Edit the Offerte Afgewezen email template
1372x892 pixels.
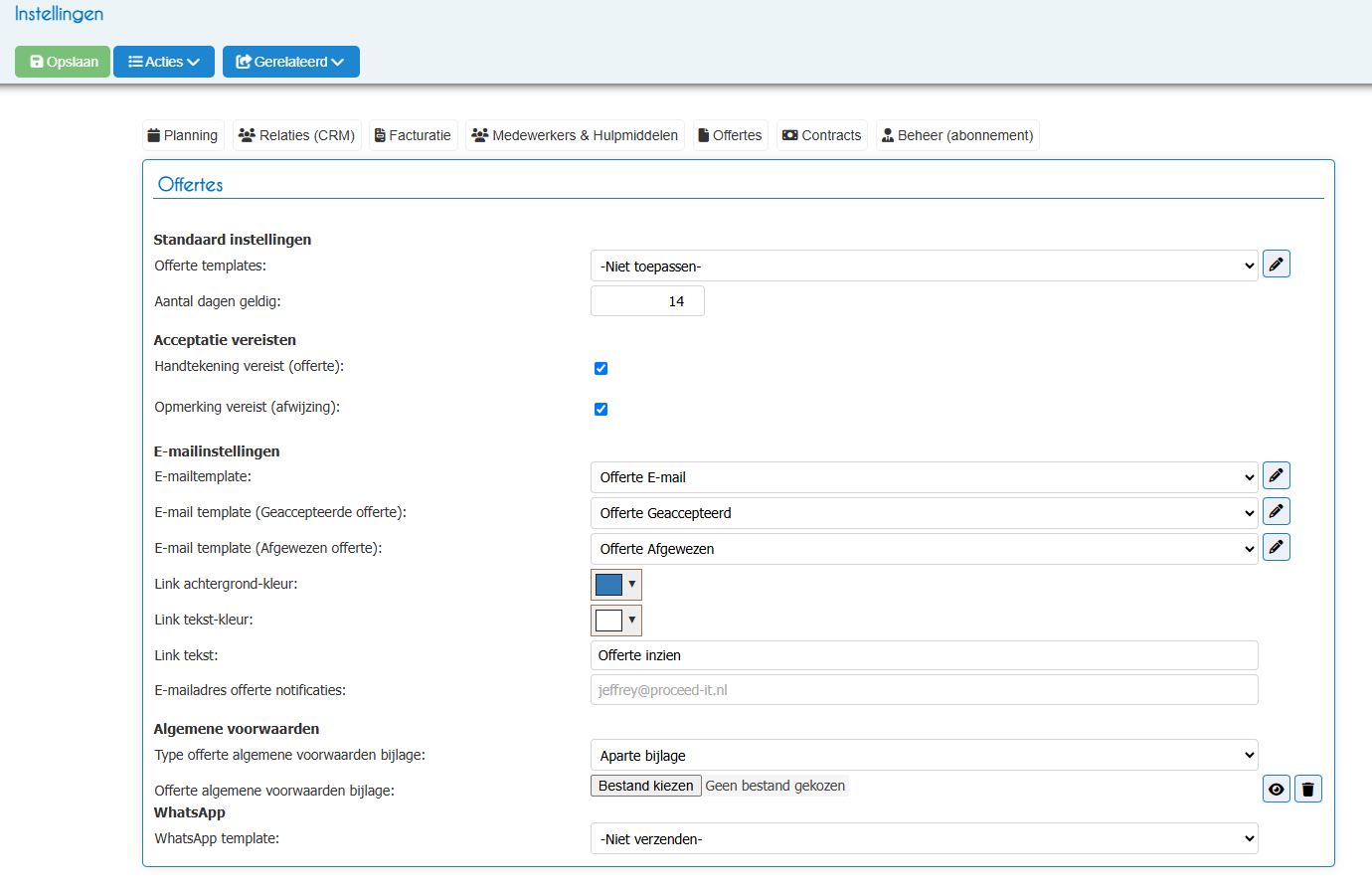click(x=1276, y=548)
